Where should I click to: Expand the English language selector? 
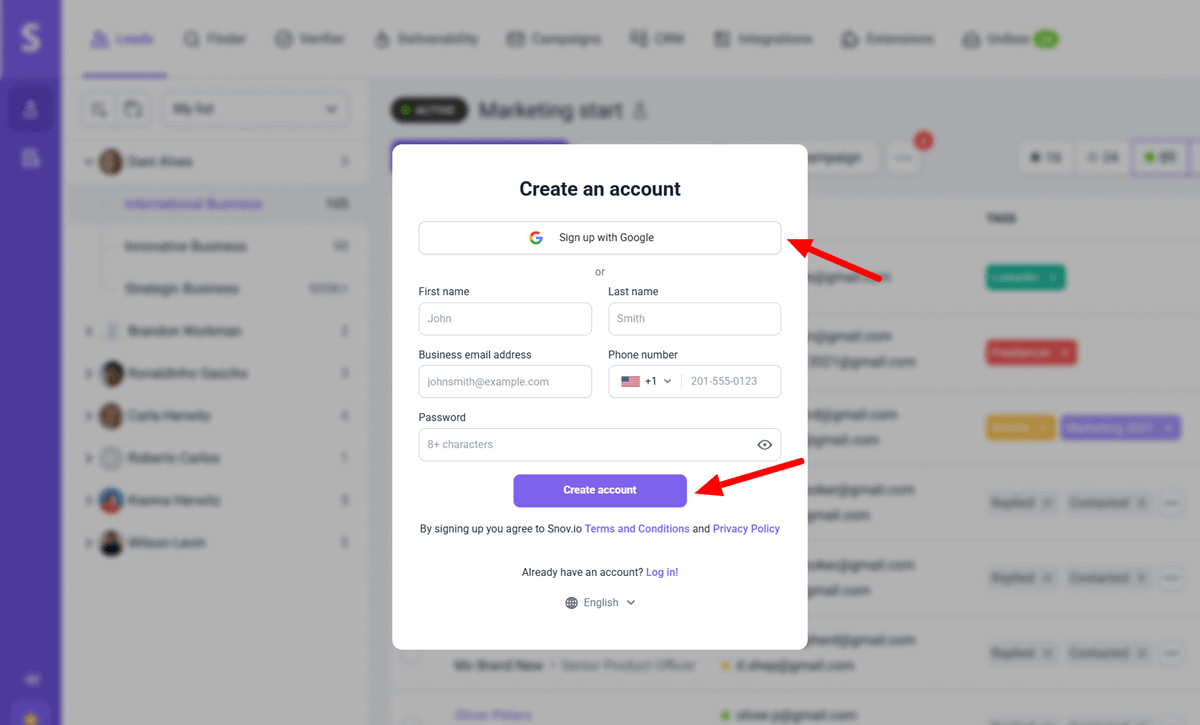[x=599, y=602]
